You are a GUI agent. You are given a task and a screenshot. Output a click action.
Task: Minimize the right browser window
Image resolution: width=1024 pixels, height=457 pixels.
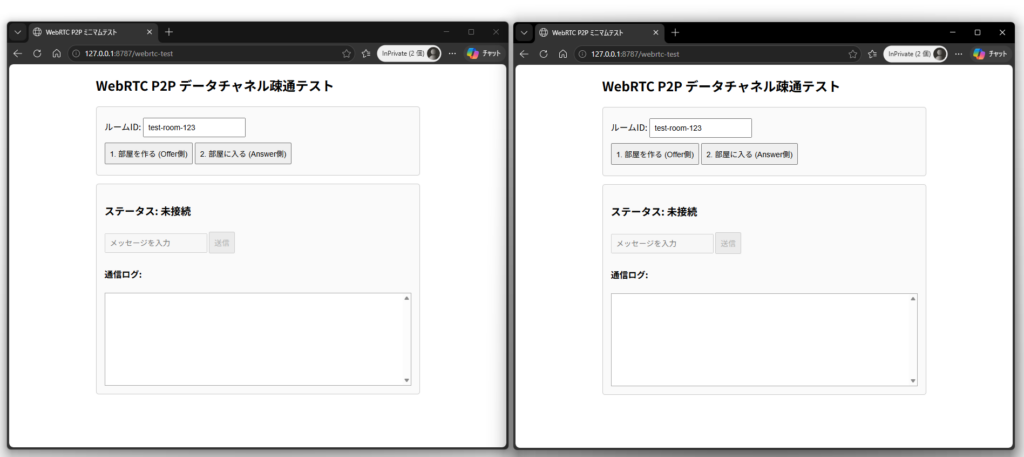point(953,32)
